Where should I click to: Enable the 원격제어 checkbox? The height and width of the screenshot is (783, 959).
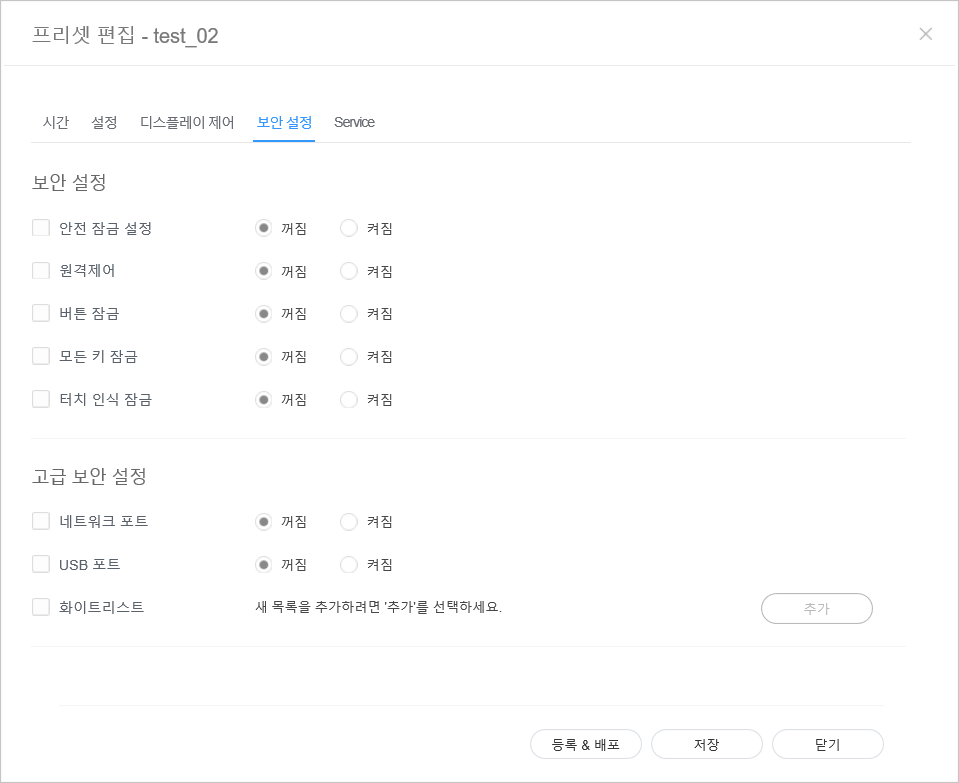41,271
